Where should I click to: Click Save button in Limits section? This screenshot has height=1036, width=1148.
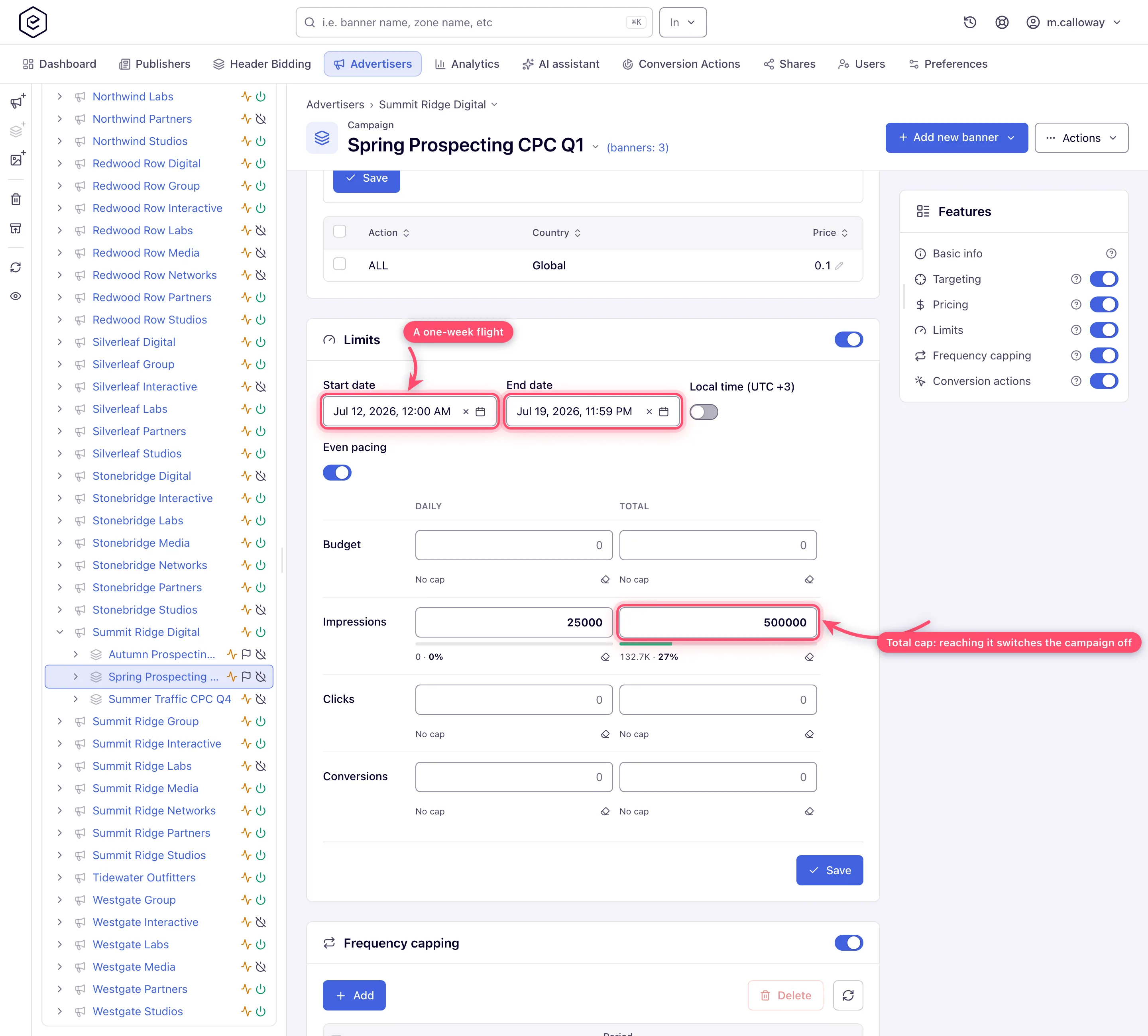pyautogui.click(x=830, y=870)
